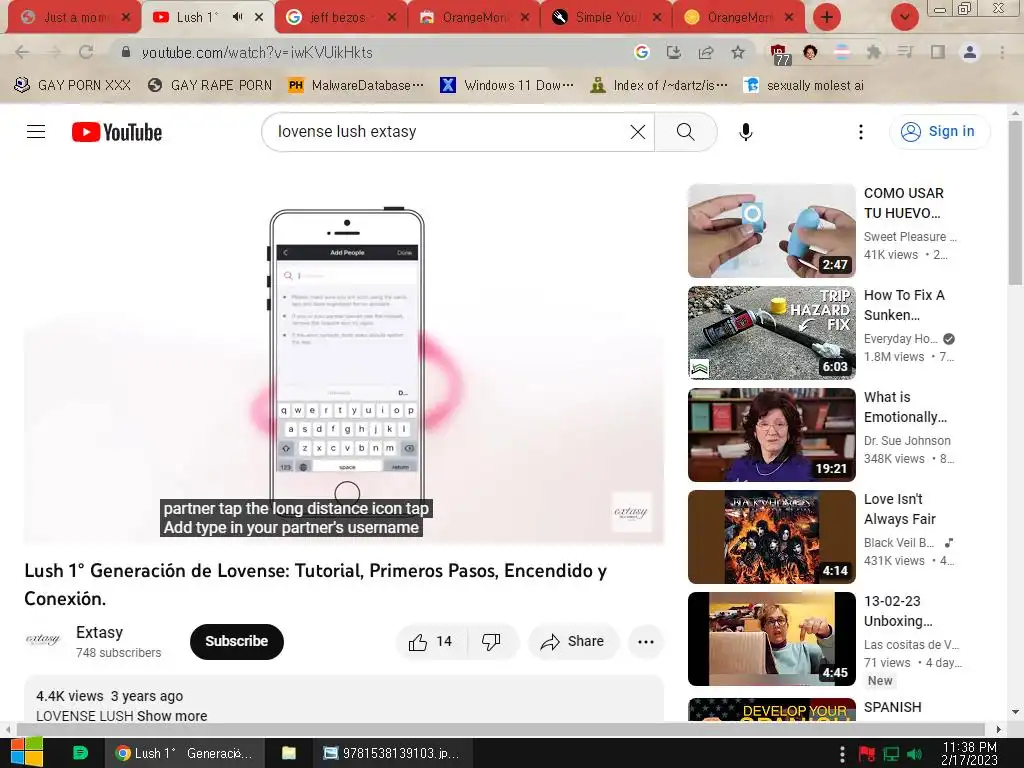
Task: Open the taskbar clock showing 11:38 PM
Action: [969, 753]
